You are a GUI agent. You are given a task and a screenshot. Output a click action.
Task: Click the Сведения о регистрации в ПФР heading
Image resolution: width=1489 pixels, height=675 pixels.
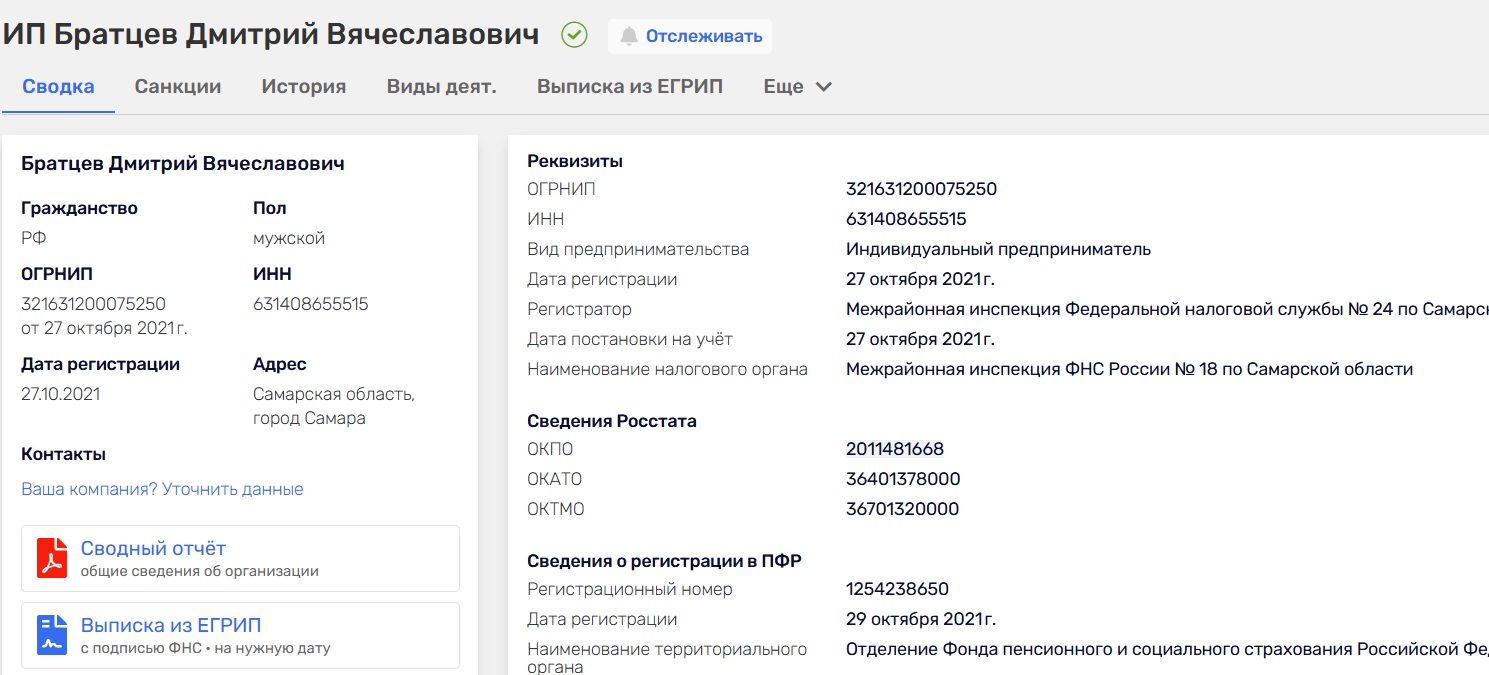click(x=664, y=561)
